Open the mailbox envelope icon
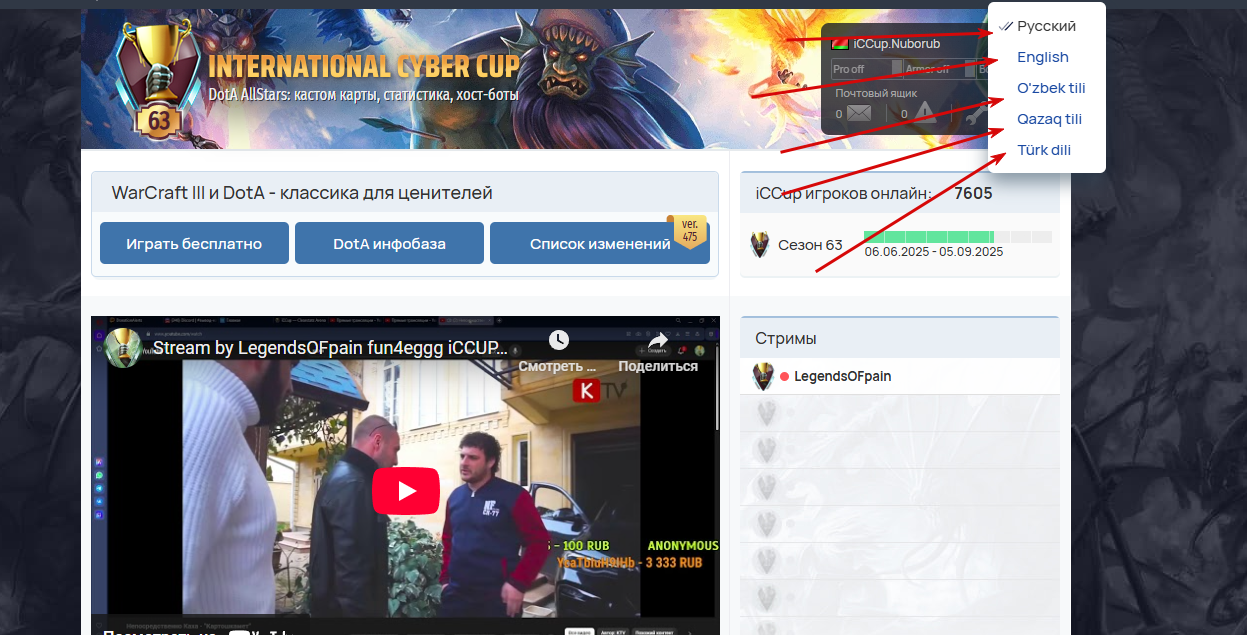The image size is (1247, 635). pos(859,113)
